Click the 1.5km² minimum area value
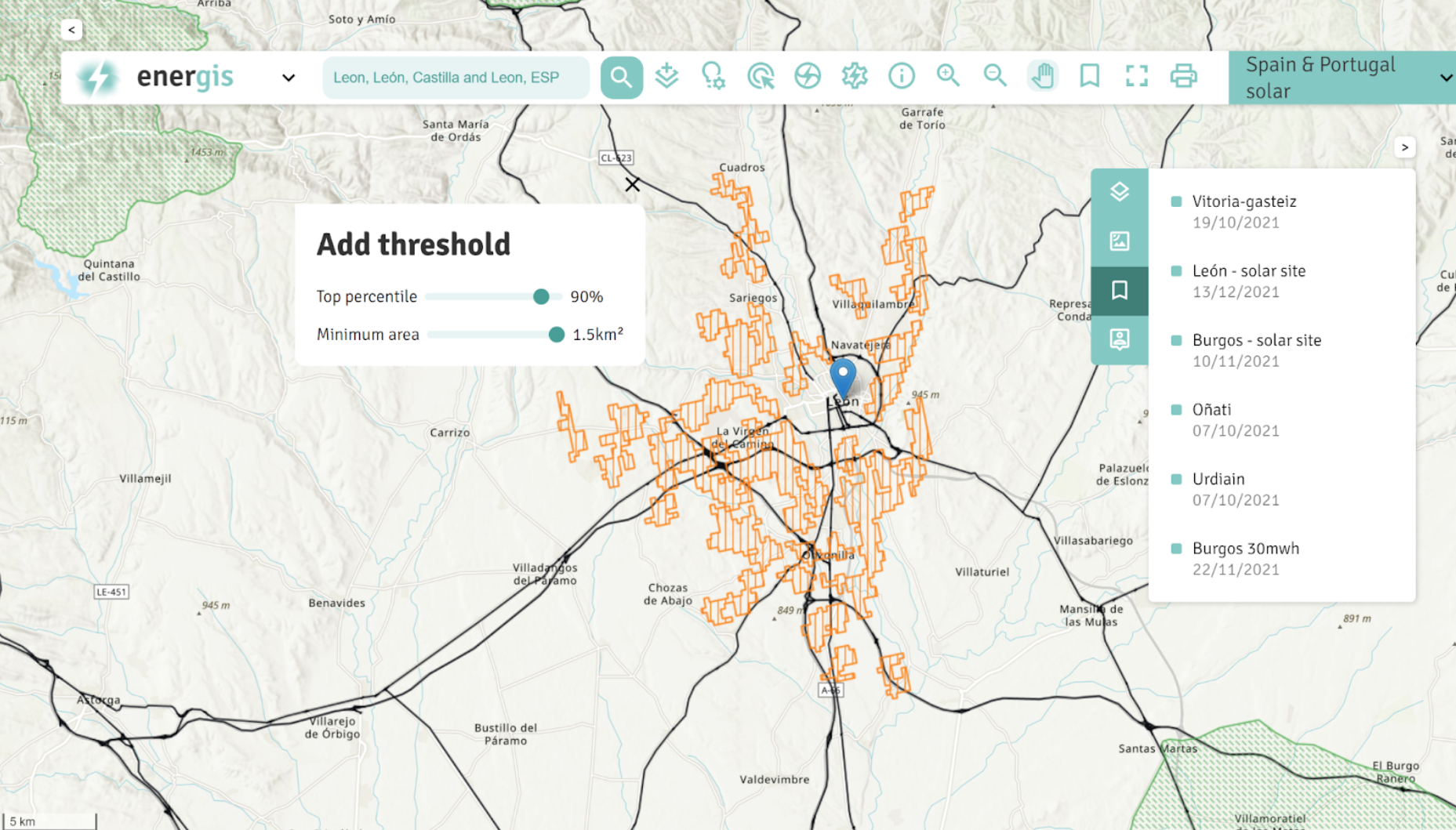The image size is (1456, 830). click(598, 335)
